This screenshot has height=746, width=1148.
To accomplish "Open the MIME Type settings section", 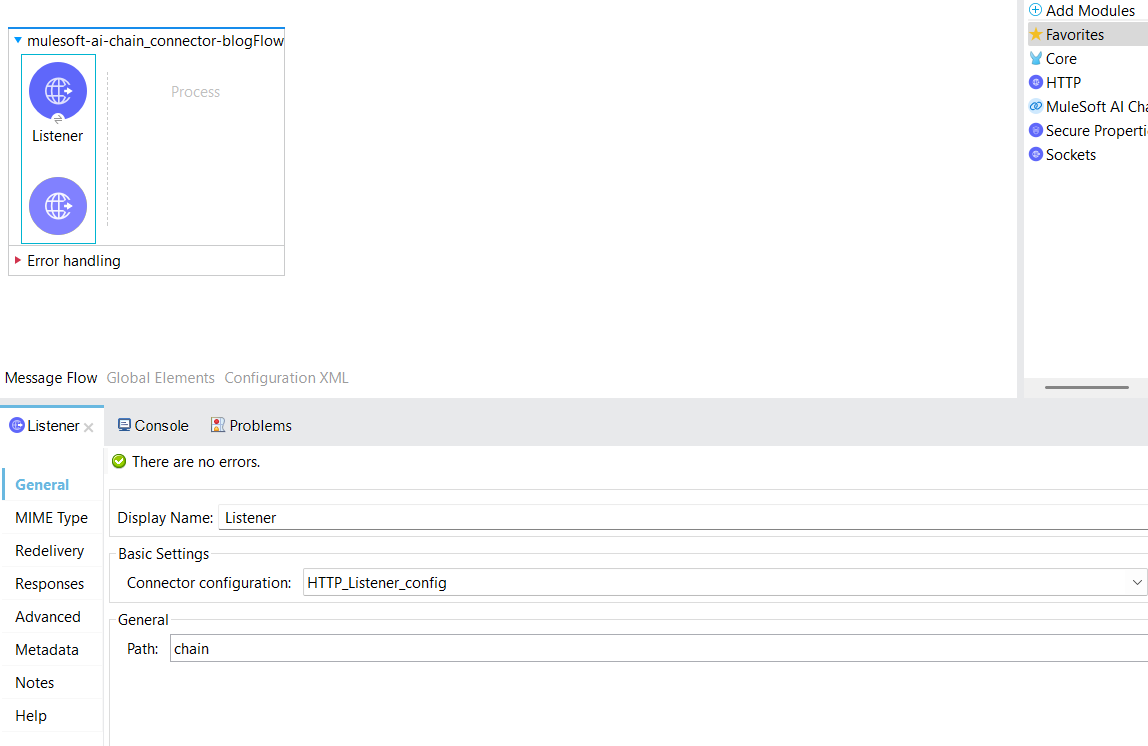I will tap(51, 518).
